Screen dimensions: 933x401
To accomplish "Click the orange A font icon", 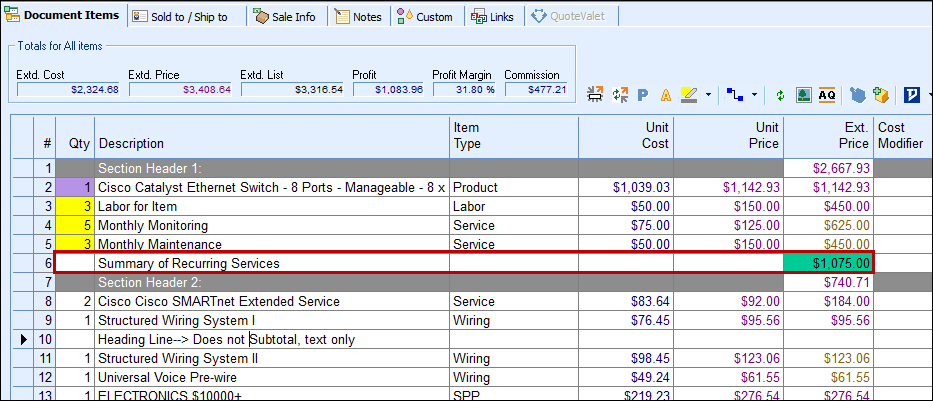I will (665, 95).
